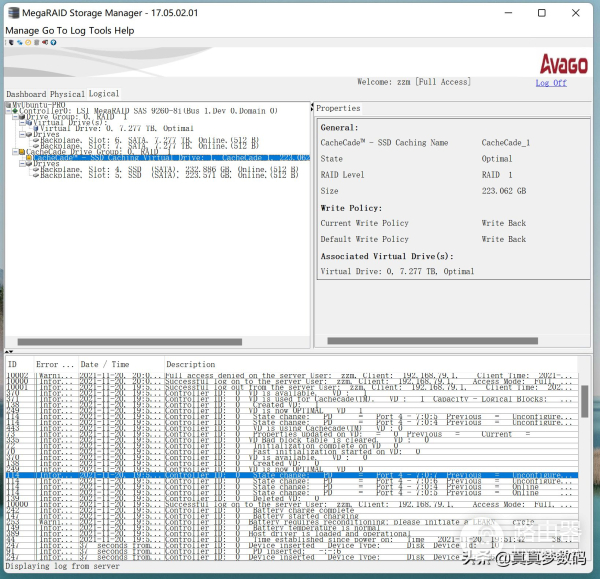Select the 'Full access denied' warning log row
Image resolution: width=600 pixels, height=579 pixels.
click(292, 375)
